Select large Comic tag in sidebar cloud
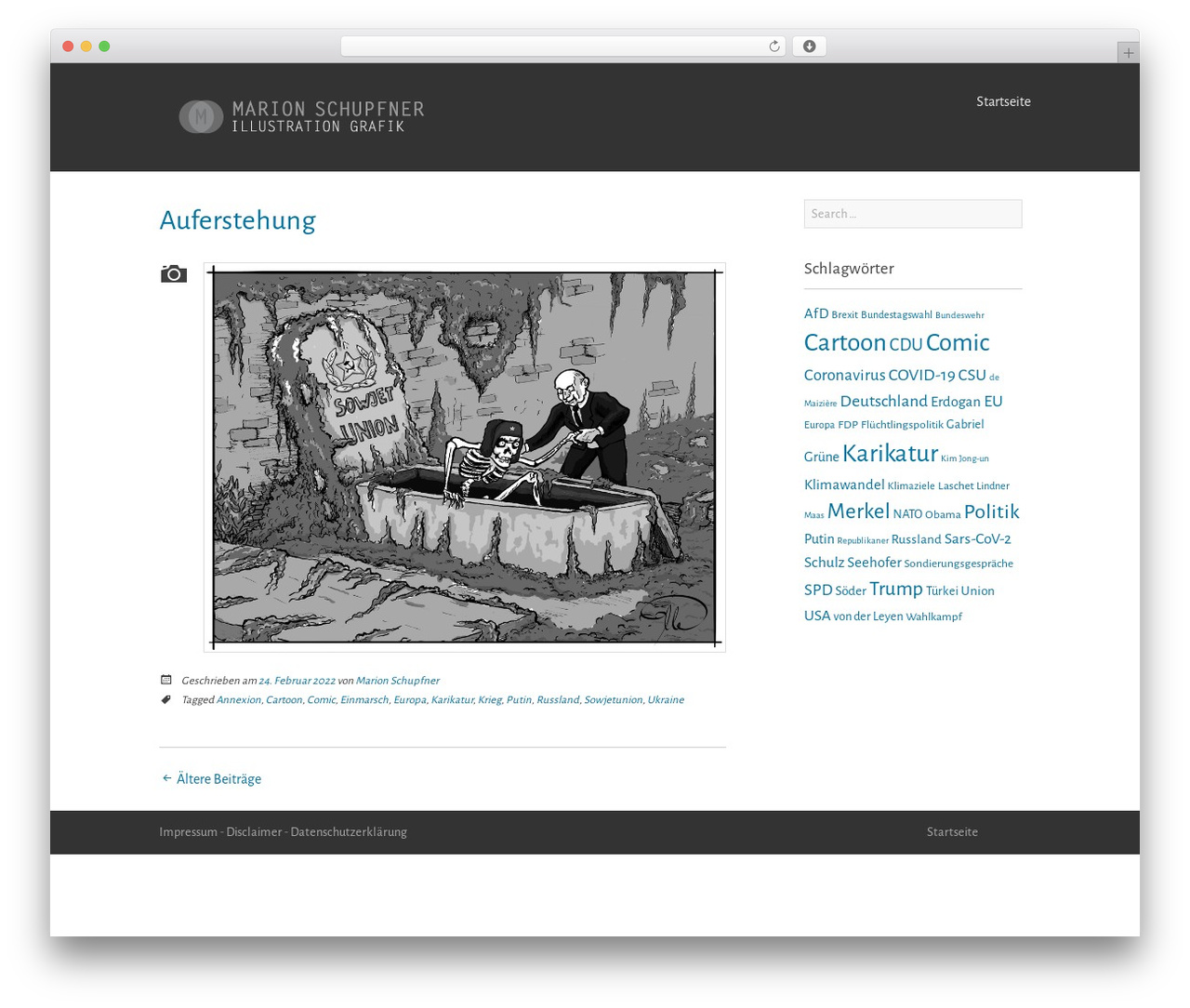This screenshot has height=1008, width=1190. (x=958, y=342)
